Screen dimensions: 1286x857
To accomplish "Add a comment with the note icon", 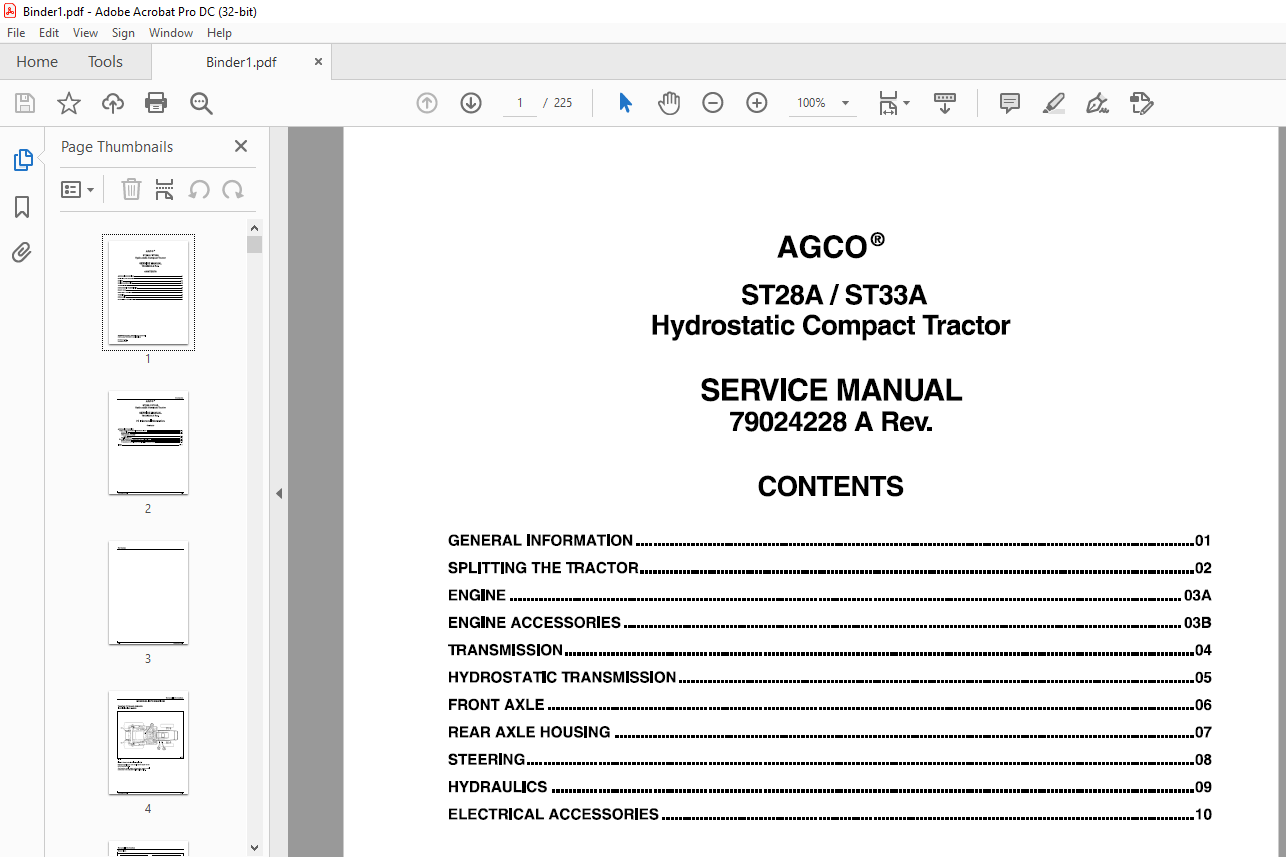I will point(1010,103).
